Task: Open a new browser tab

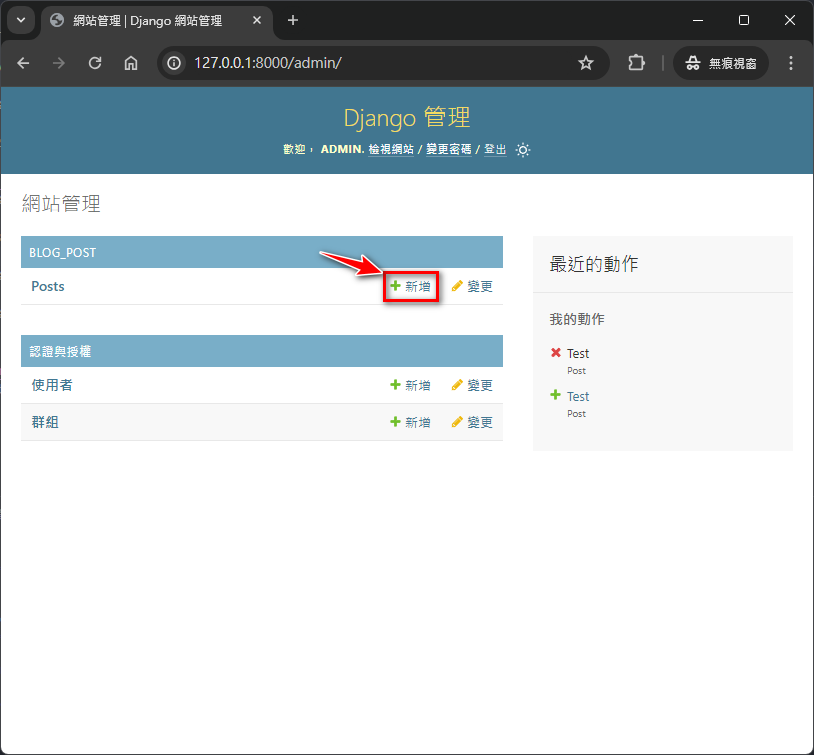Action: pyautogui.click(x=293, y=20)
